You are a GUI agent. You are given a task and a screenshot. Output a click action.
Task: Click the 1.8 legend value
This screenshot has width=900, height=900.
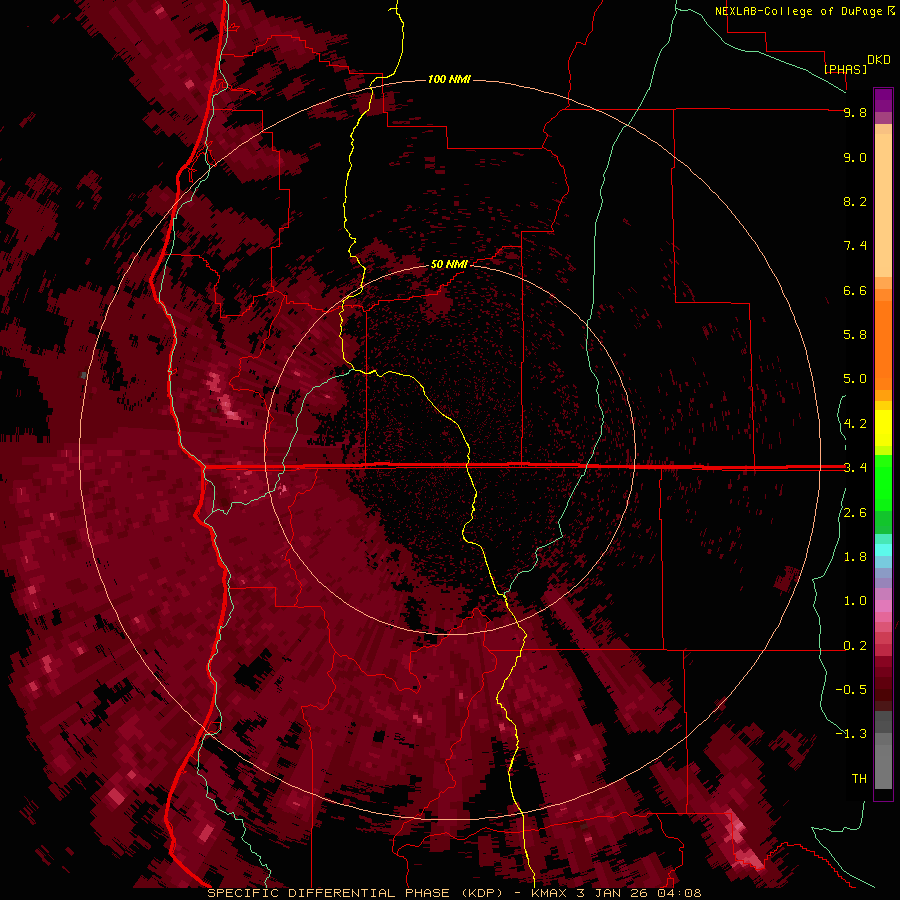pos(855,557)
